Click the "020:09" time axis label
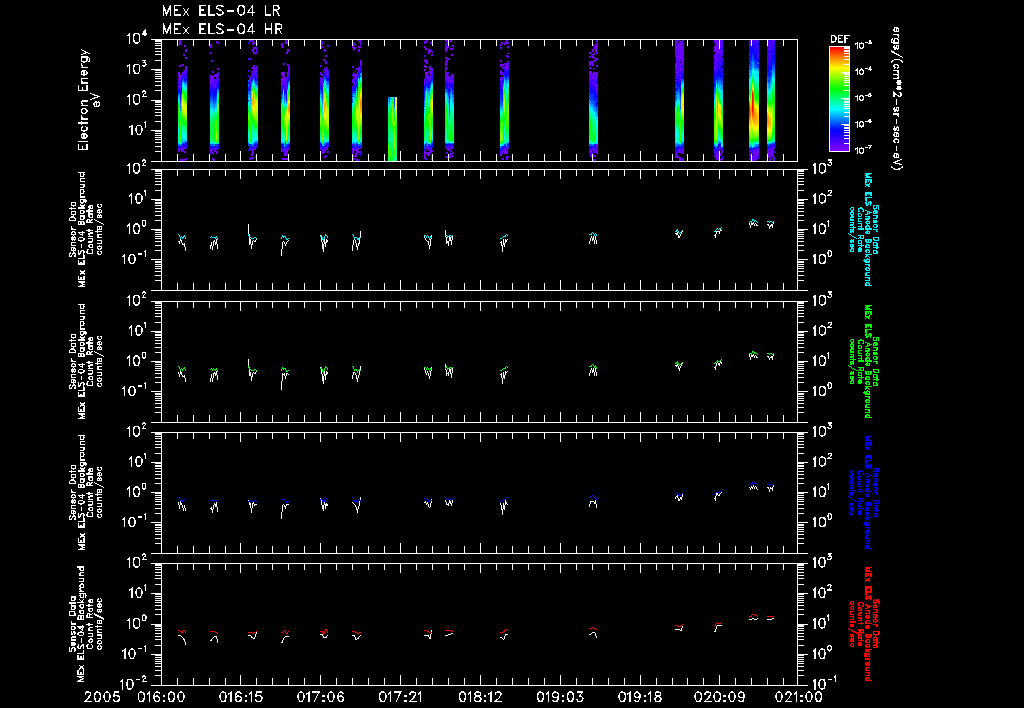The width and height of the screenshot is (1024, 708). [719, 697]
